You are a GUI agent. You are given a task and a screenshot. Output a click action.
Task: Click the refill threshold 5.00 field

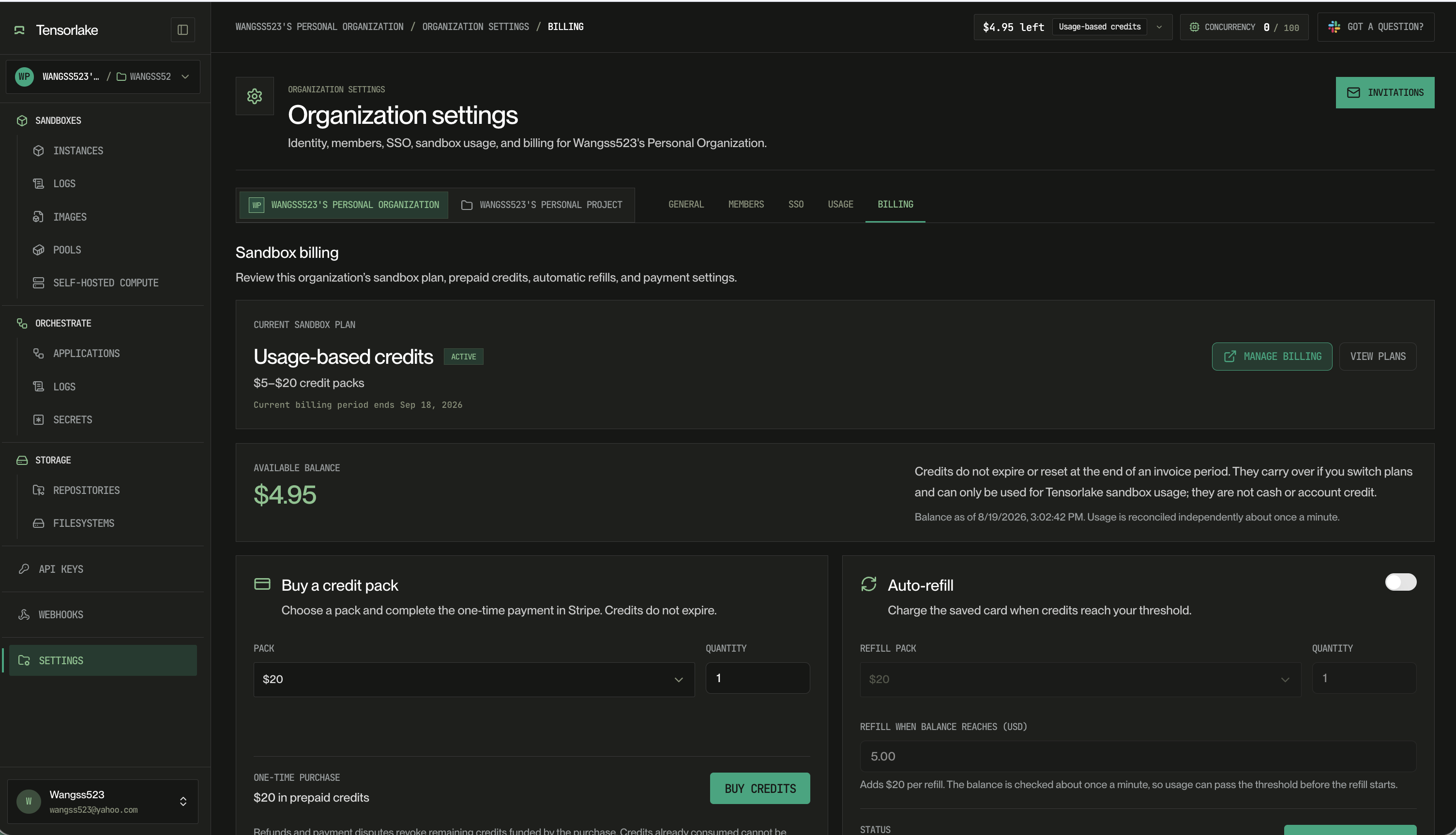pos(1137,757)
